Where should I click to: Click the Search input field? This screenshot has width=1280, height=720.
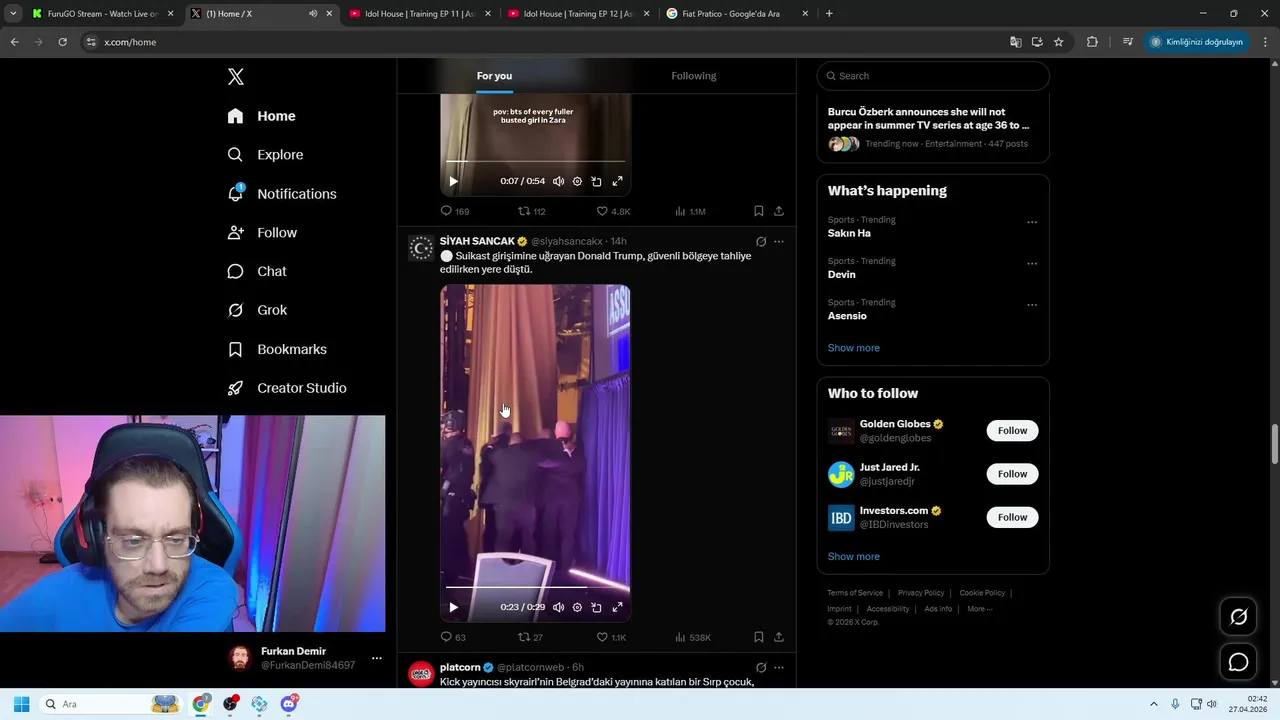(x=933, y=76)
